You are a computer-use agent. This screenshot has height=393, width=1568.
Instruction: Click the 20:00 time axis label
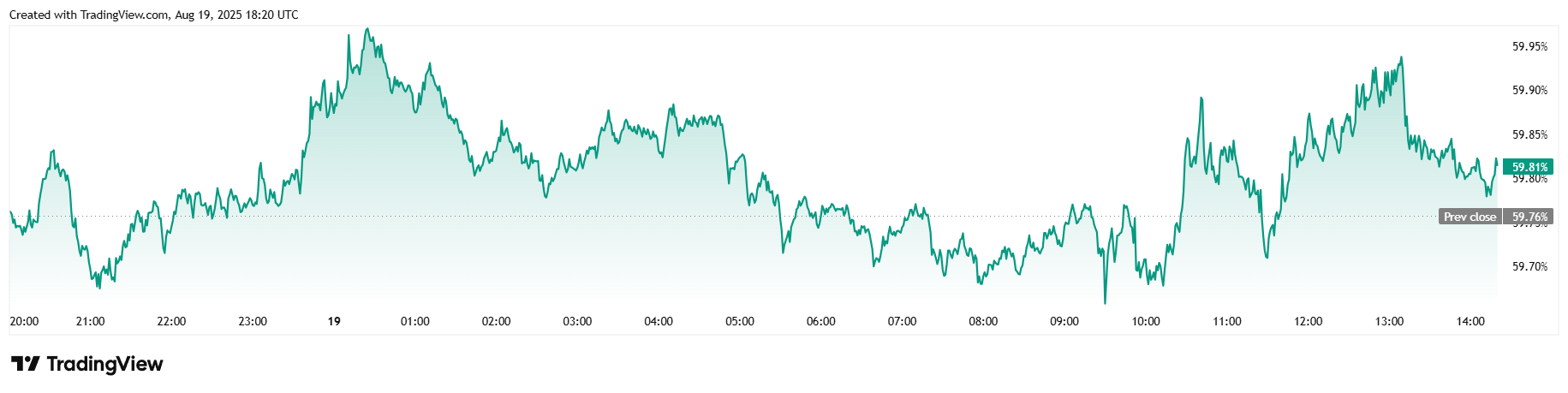24,321
